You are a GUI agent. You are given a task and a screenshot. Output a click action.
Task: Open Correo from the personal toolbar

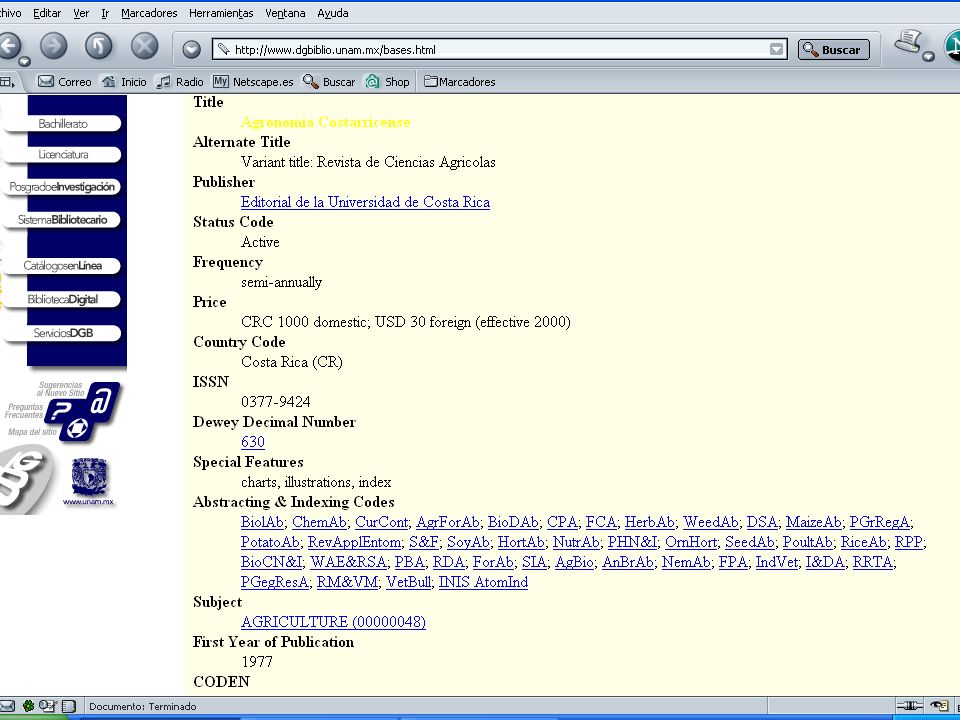point(64,81)
